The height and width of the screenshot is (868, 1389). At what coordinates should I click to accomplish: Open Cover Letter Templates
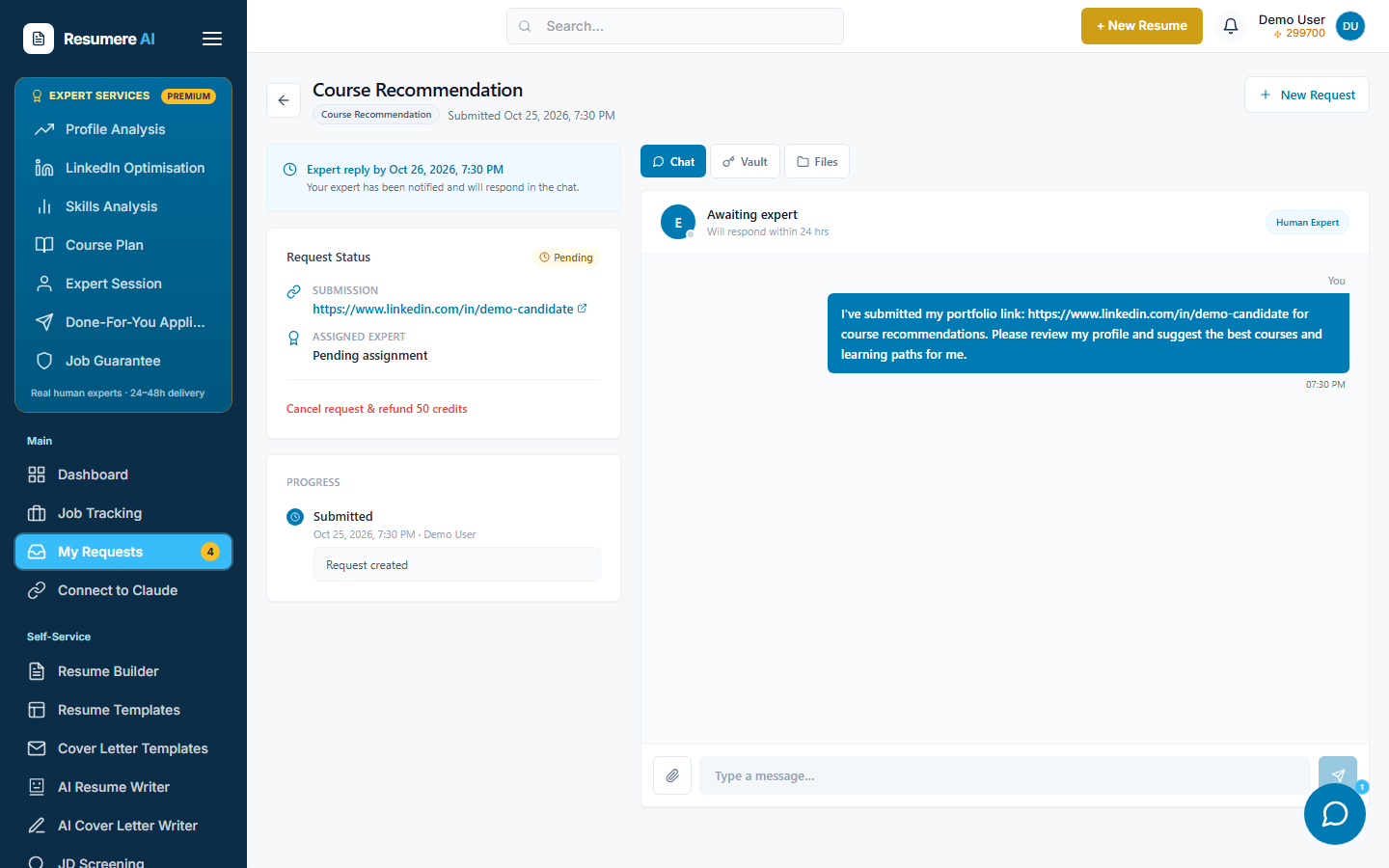pos(123,748)
